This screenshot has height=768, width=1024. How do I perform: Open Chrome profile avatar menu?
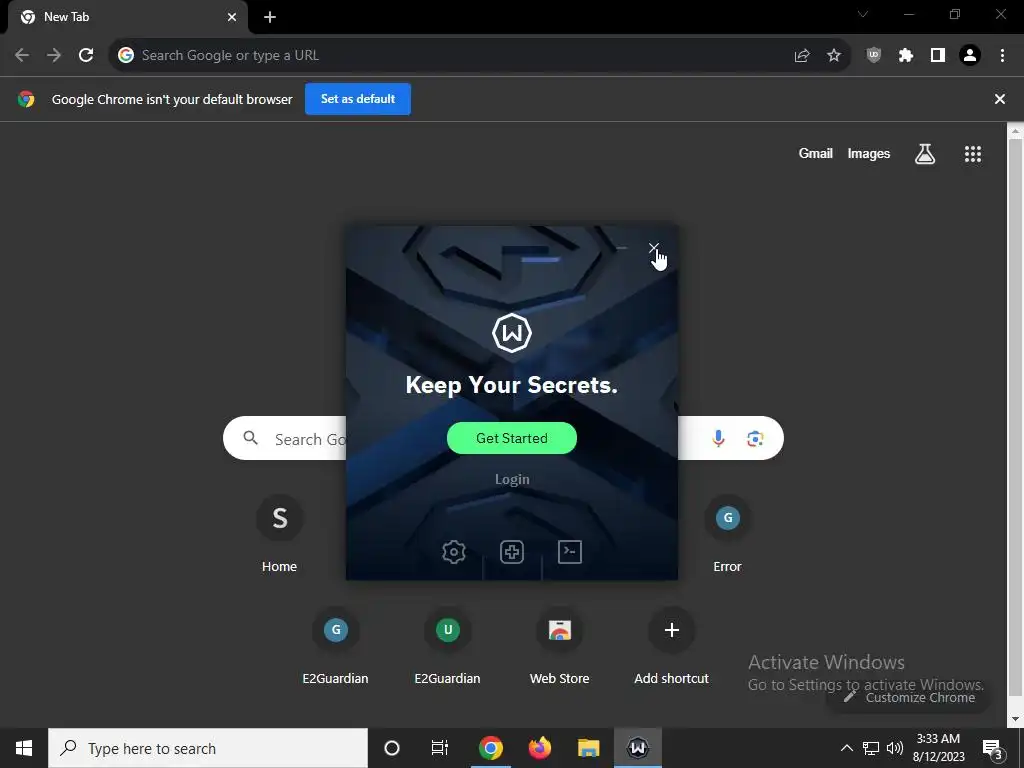[970, 56]
